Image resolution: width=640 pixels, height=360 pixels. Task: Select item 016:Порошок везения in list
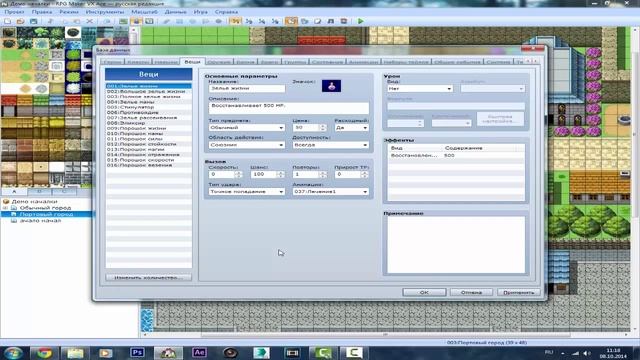click(x=149, y=165)
